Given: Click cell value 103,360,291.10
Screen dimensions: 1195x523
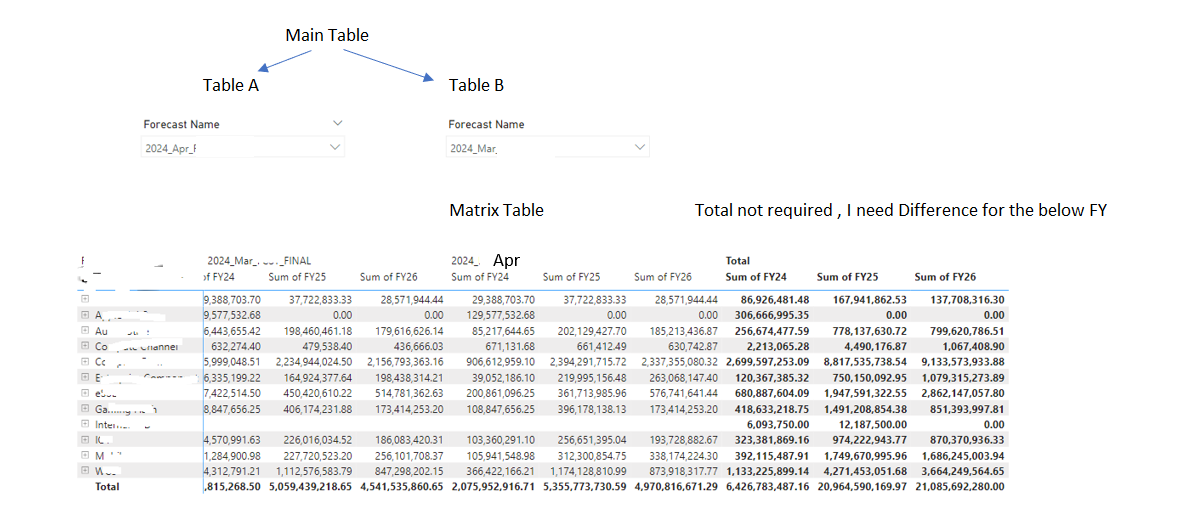Looking at the screenshot, I should point(495,439).
